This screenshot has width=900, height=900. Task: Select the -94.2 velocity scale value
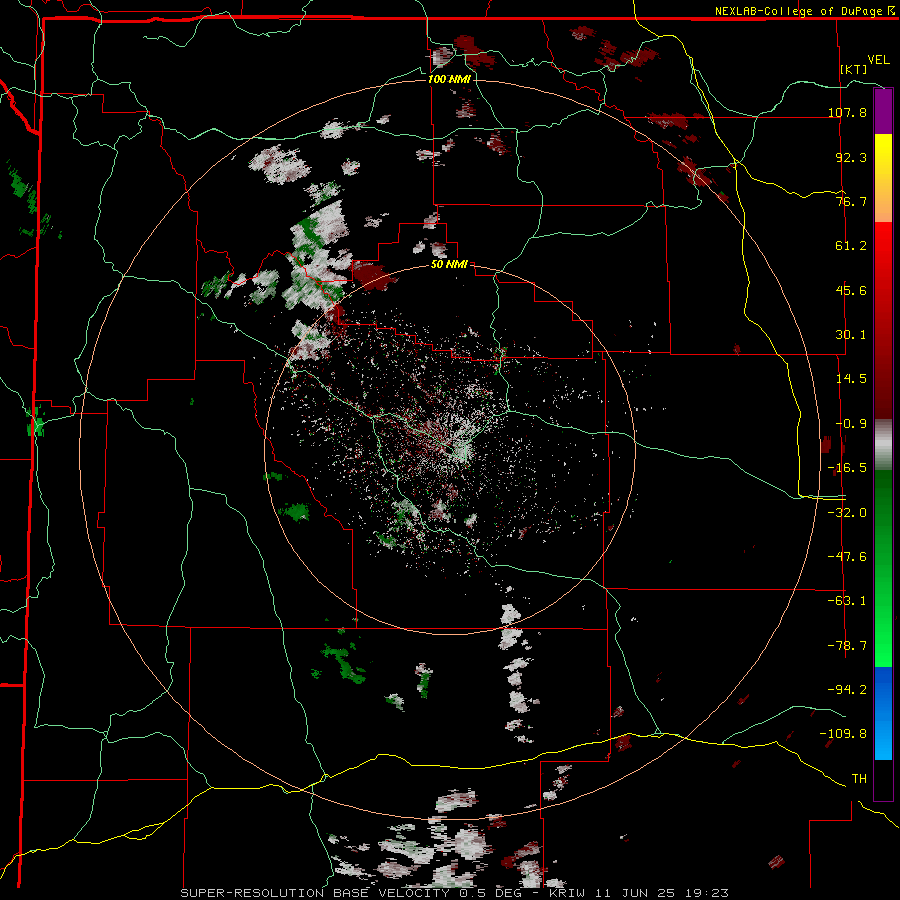847,689
